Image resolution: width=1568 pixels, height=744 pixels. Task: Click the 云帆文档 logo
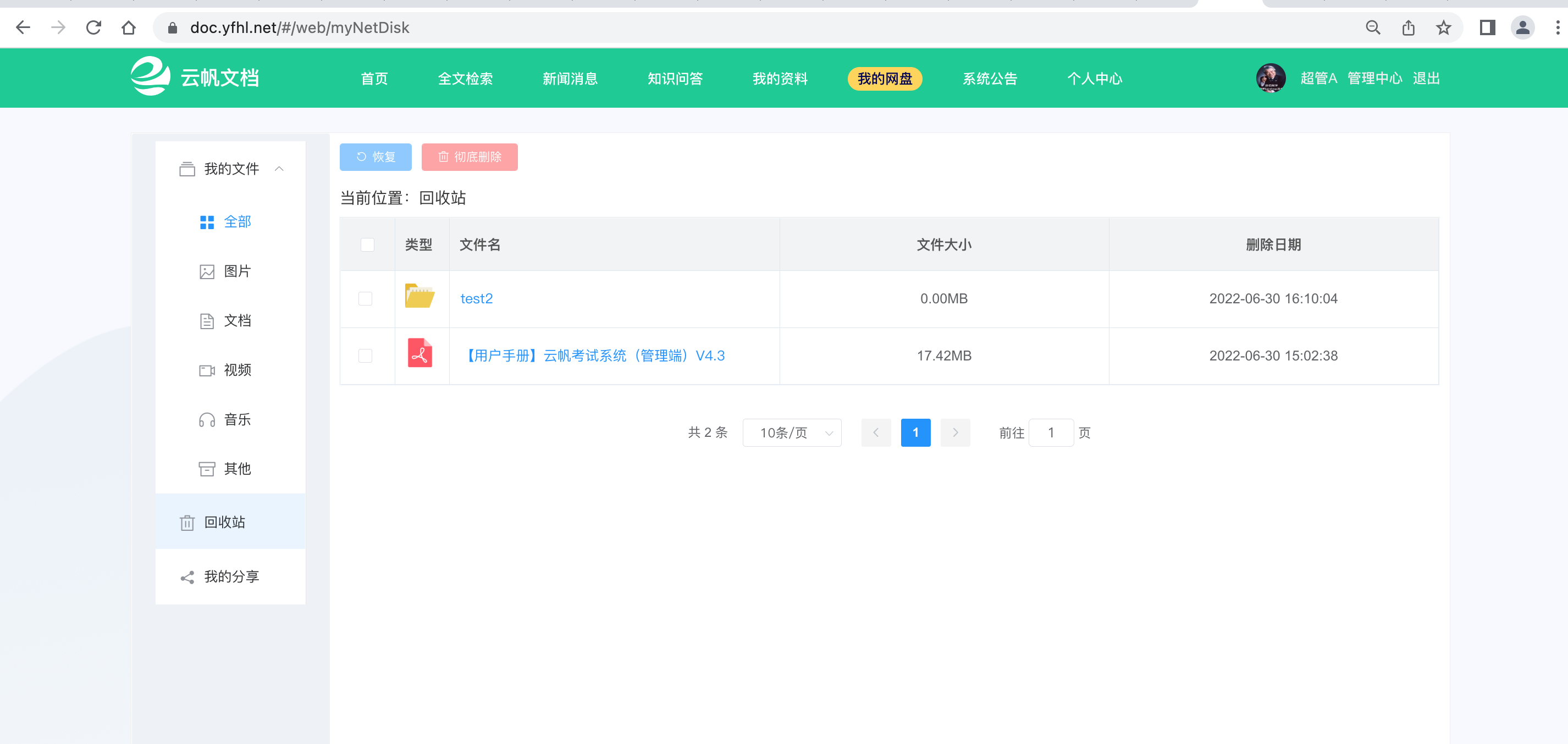tap(195, 76)
